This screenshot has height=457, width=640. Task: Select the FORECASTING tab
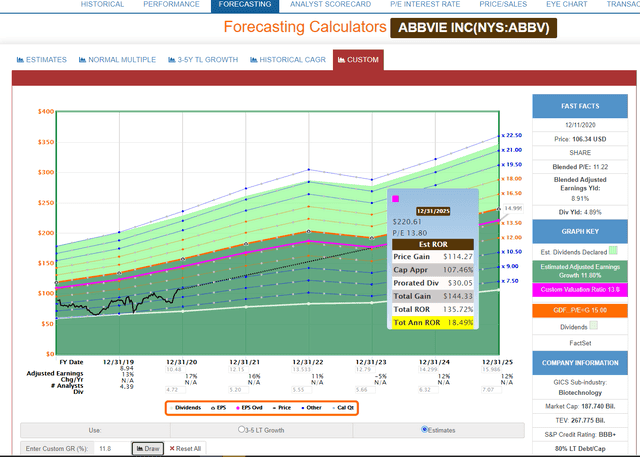pos(245,5)
